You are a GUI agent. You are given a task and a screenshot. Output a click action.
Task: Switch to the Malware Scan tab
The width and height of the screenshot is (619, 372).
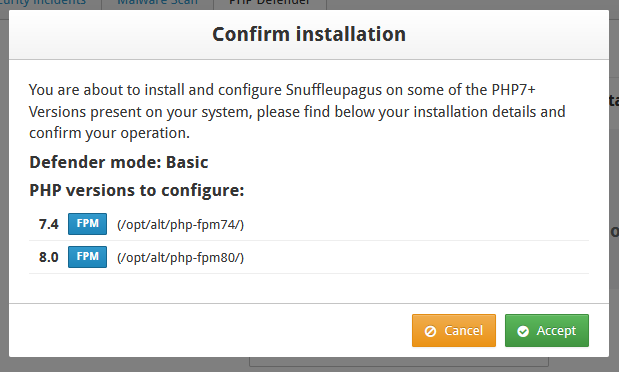coord(158,3)
